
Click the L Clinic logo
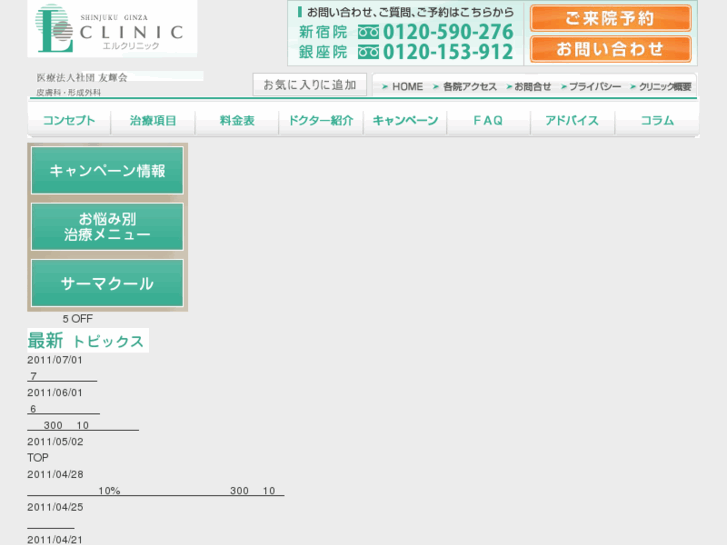coord(112,29)
